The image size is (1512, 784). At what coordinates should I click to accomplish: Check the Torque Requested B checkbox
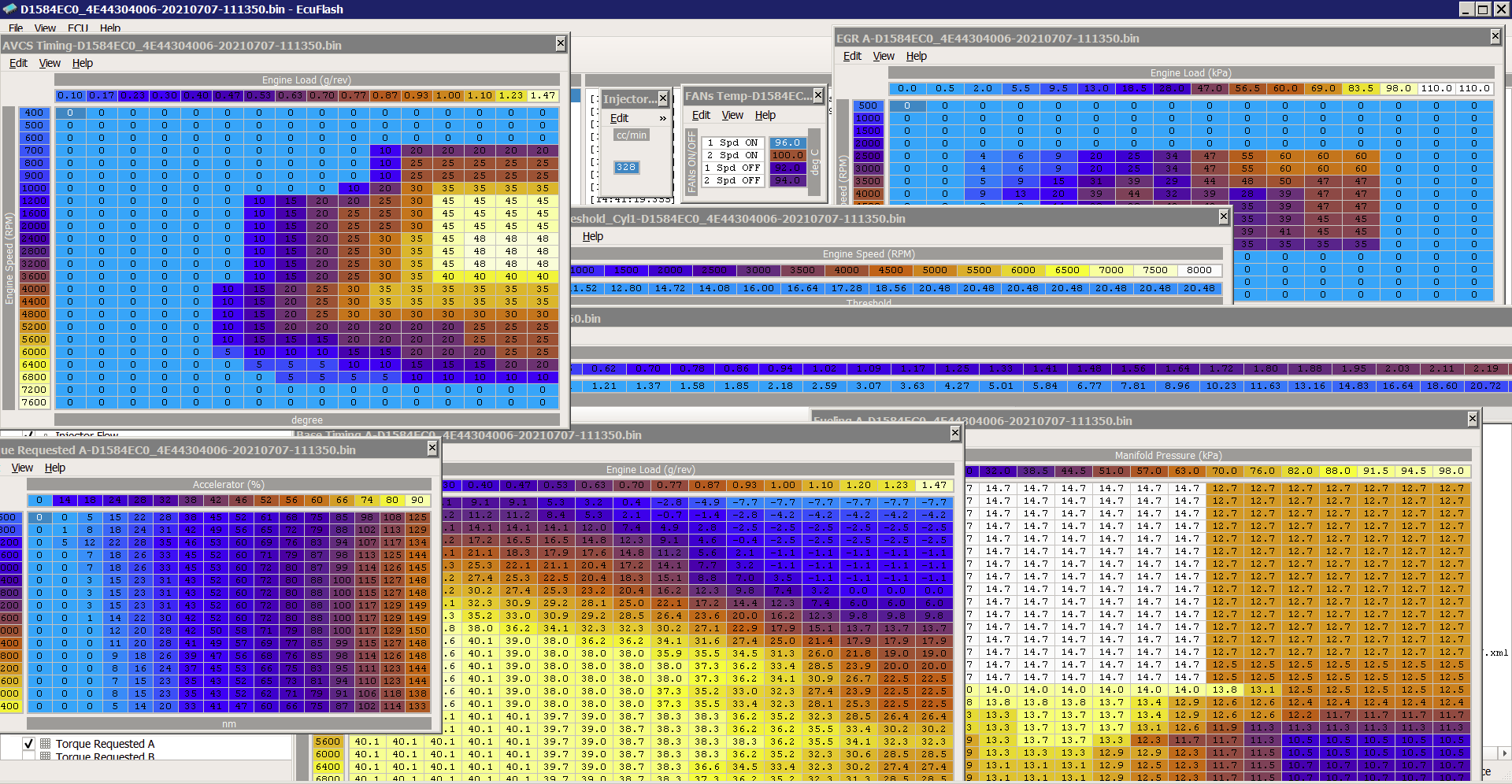click(x=28, y=756)
